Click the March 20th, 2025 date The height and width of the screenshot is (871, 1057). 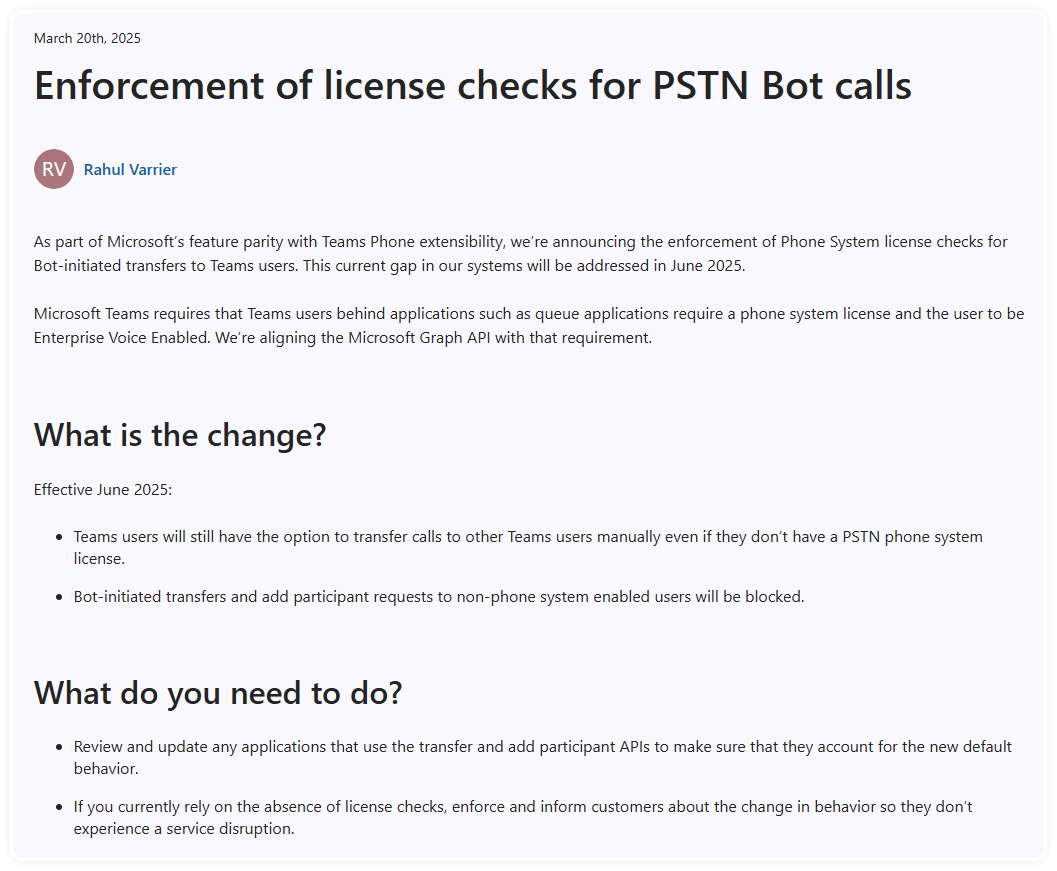(87, 38)
